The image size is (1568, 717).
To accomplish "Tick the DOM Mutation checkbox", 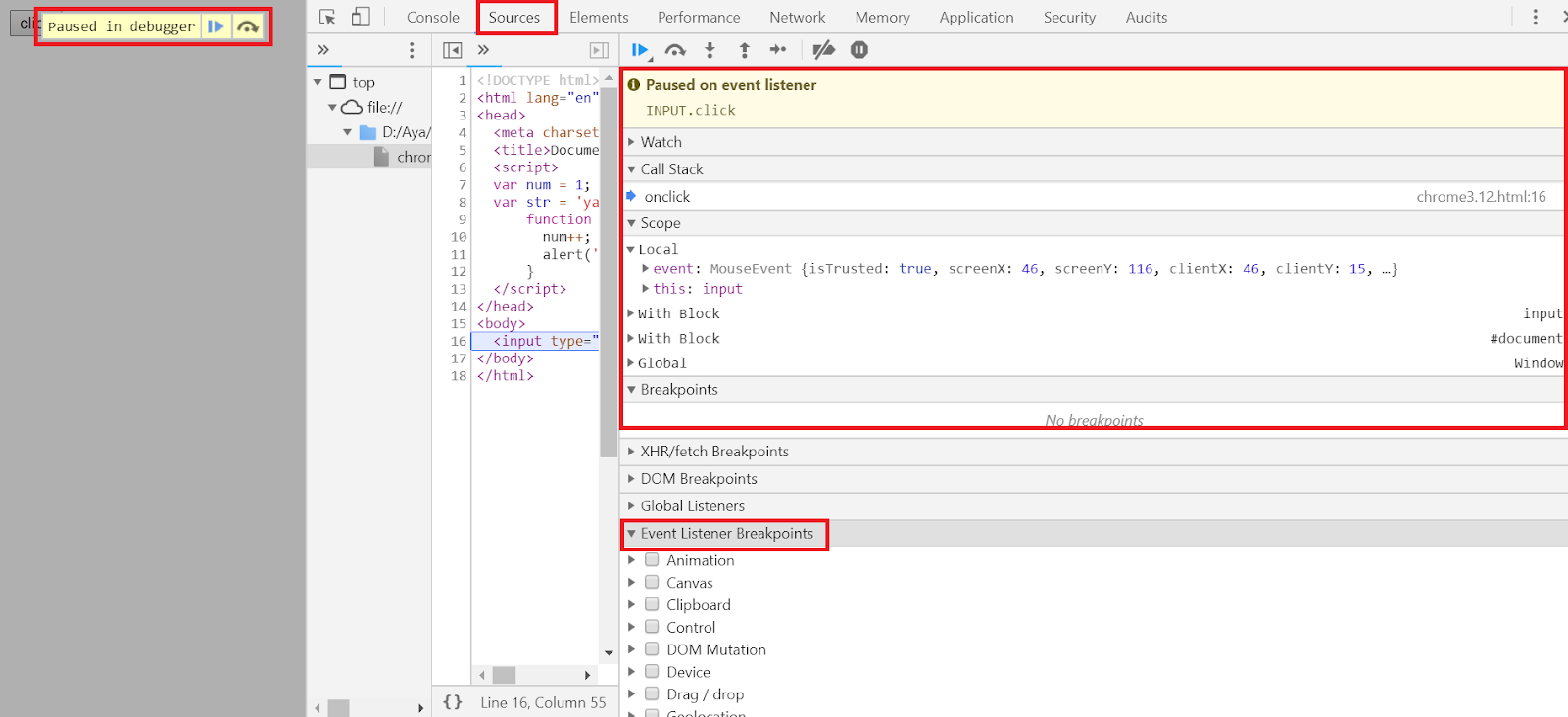I will pyautogui.click(x=652, y=649).
